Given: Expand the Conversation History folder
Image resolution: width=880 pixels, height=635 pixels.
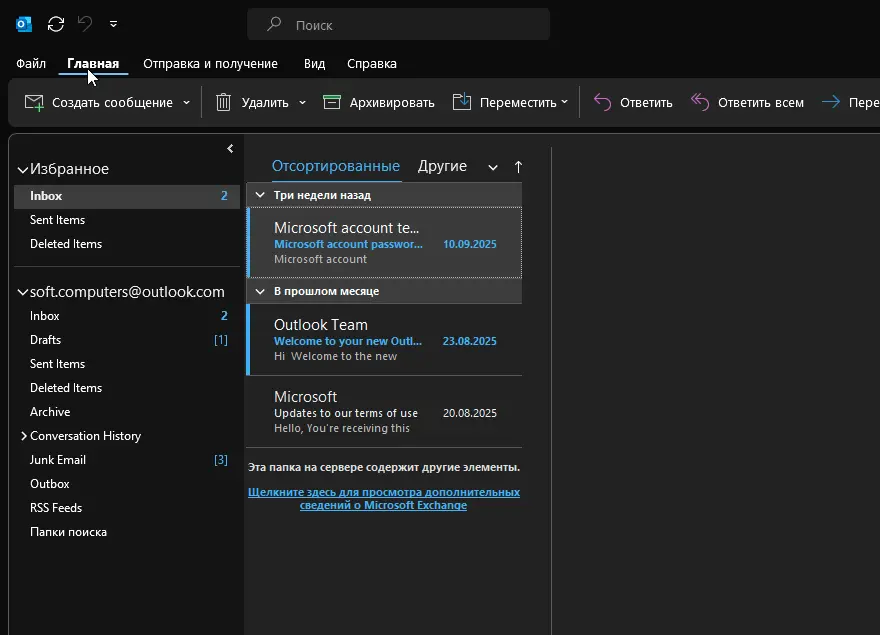Looking at the screenshot, I should (24, 436).
